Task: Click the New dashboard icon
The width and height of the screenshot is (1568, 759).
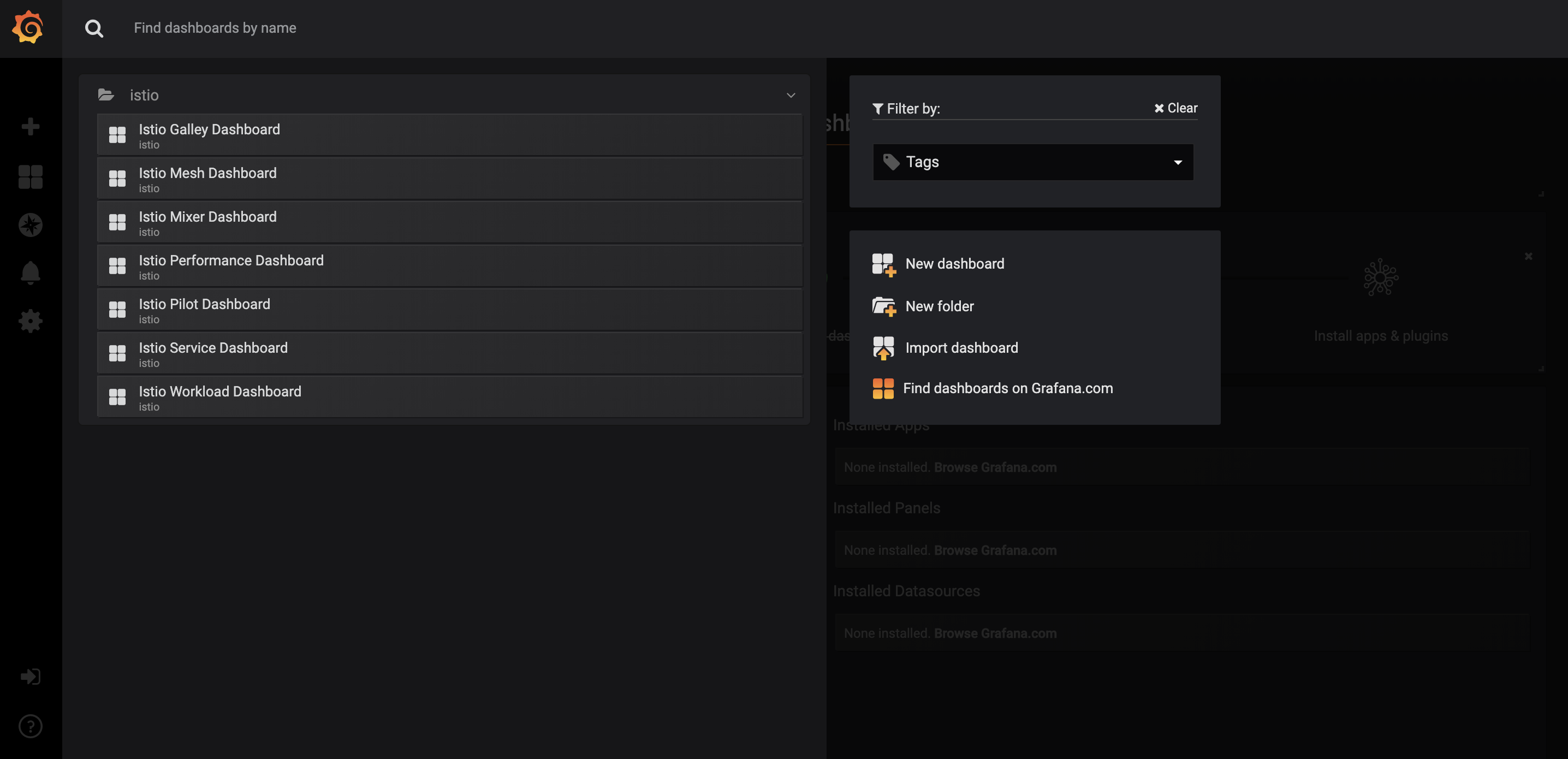Action: 884,265
